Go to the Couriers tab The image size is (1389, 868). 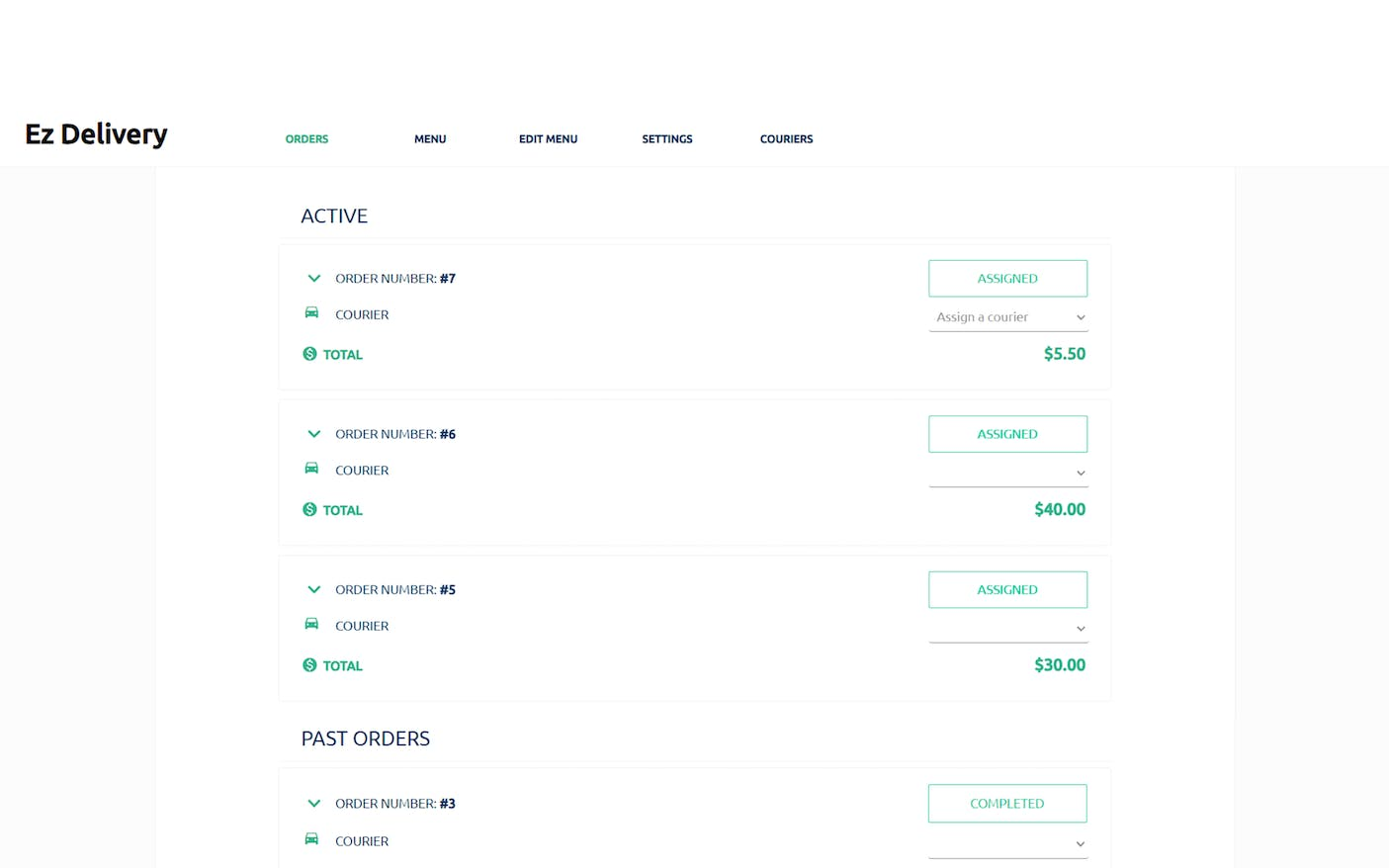point(786,139)
